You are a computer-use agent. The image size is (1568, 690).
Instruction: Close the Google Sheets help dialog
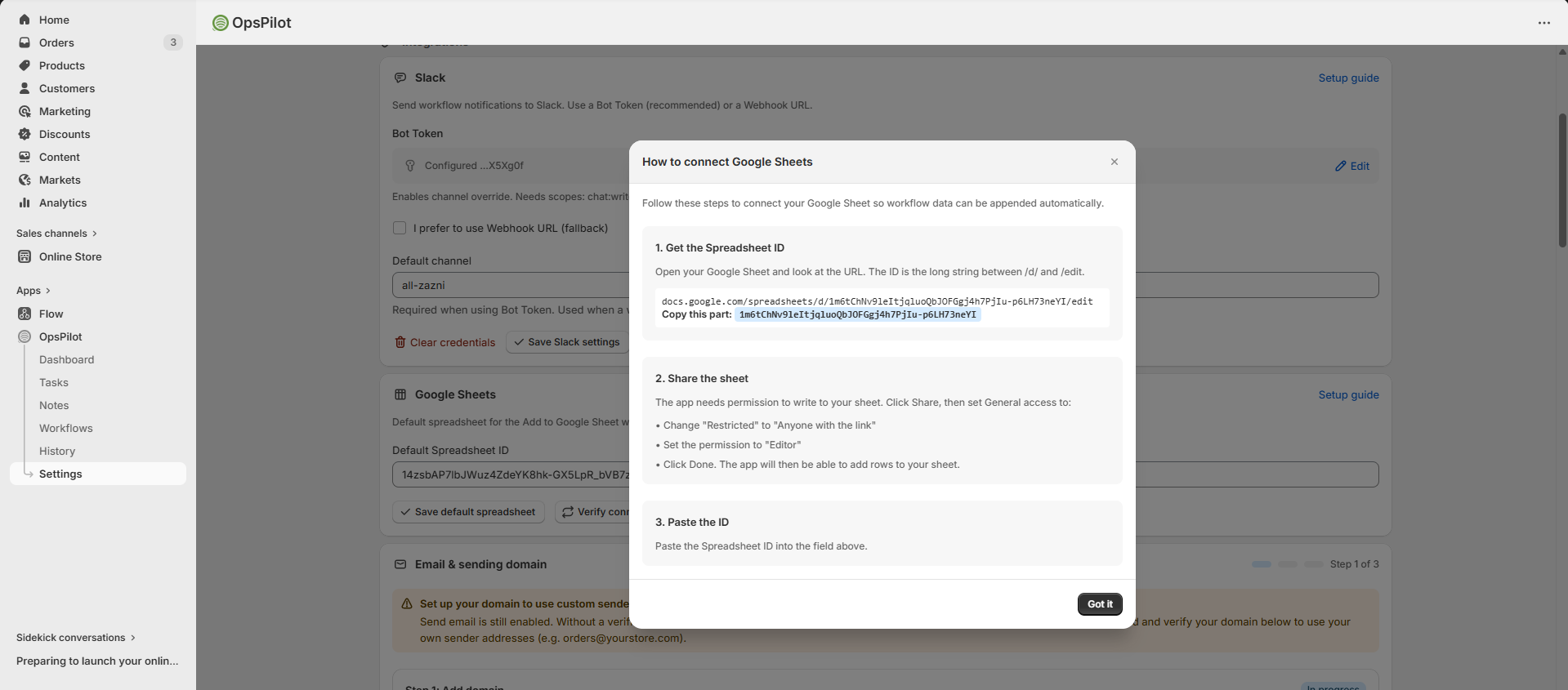1114,162
